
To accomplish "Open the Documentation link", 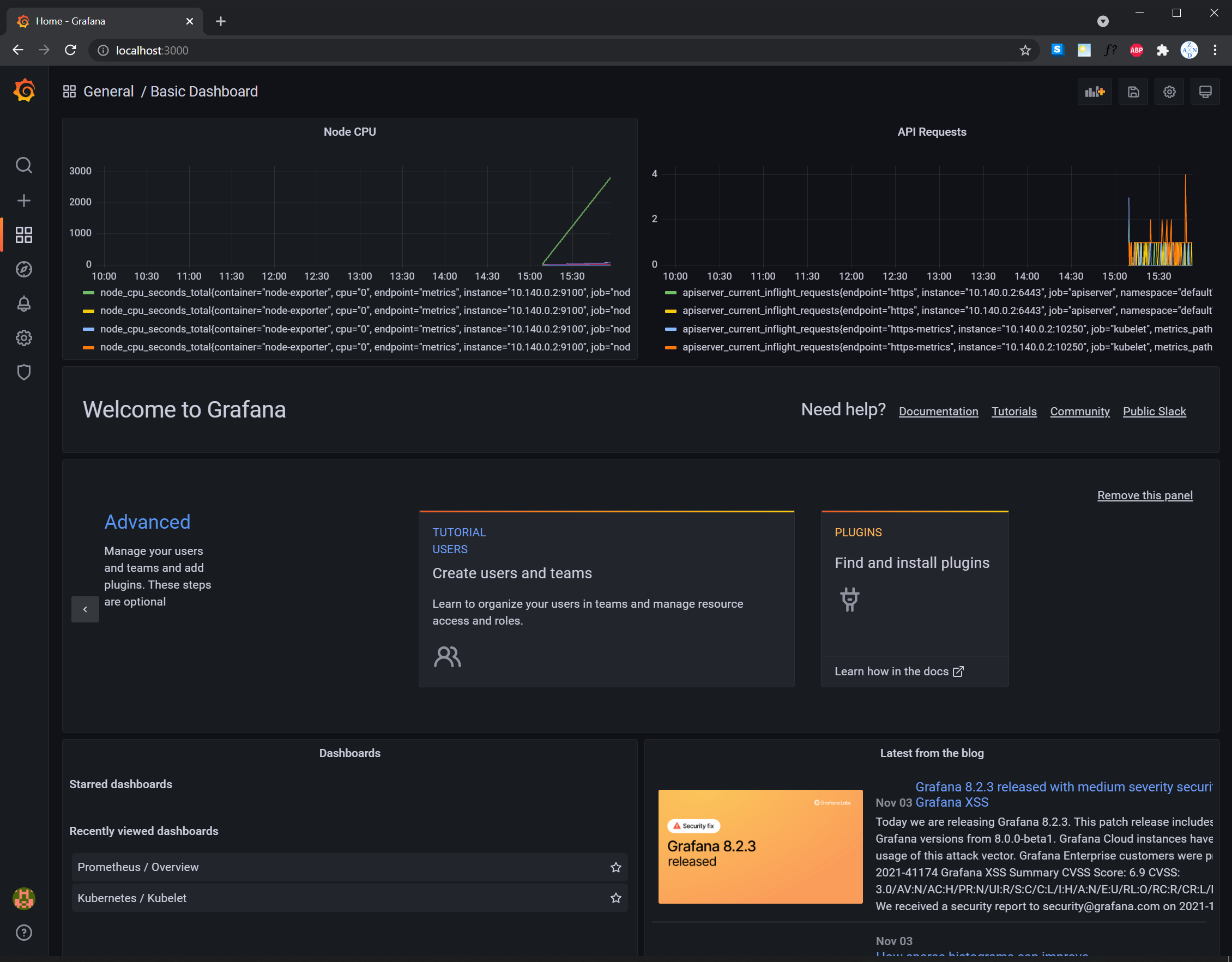I will pyautogui.click(x=938, y=412).
